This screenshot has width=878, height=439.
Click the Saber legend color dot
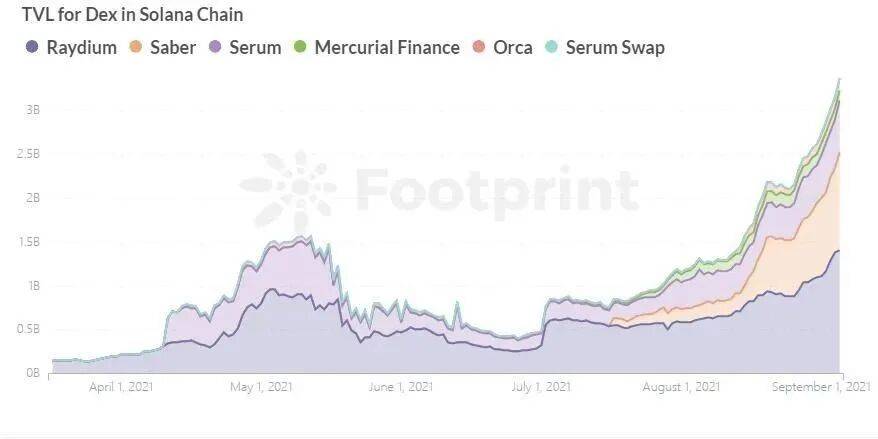click(136, 48)
